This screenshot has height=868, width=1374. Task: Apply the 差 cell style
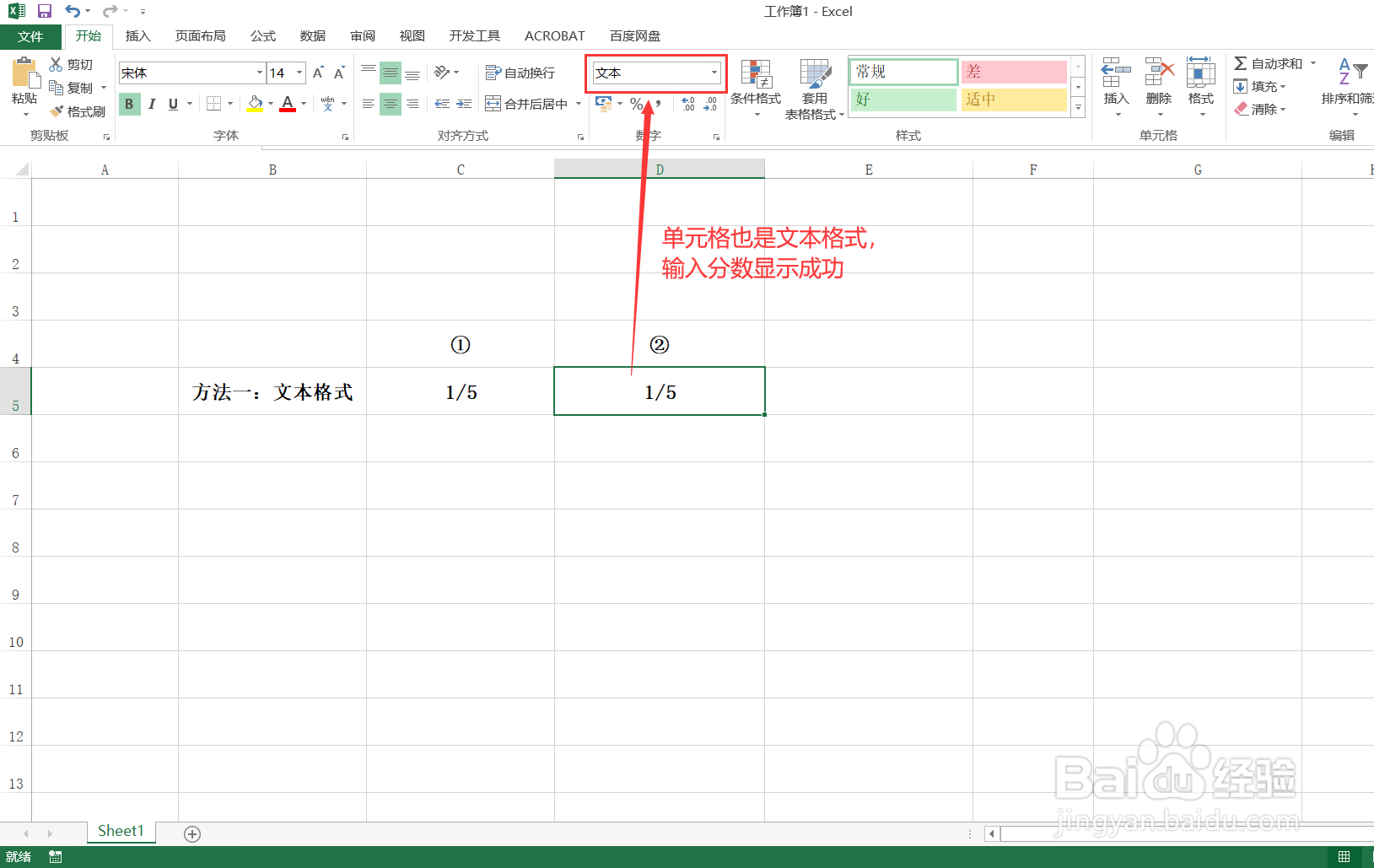[x=1014, y=72]
